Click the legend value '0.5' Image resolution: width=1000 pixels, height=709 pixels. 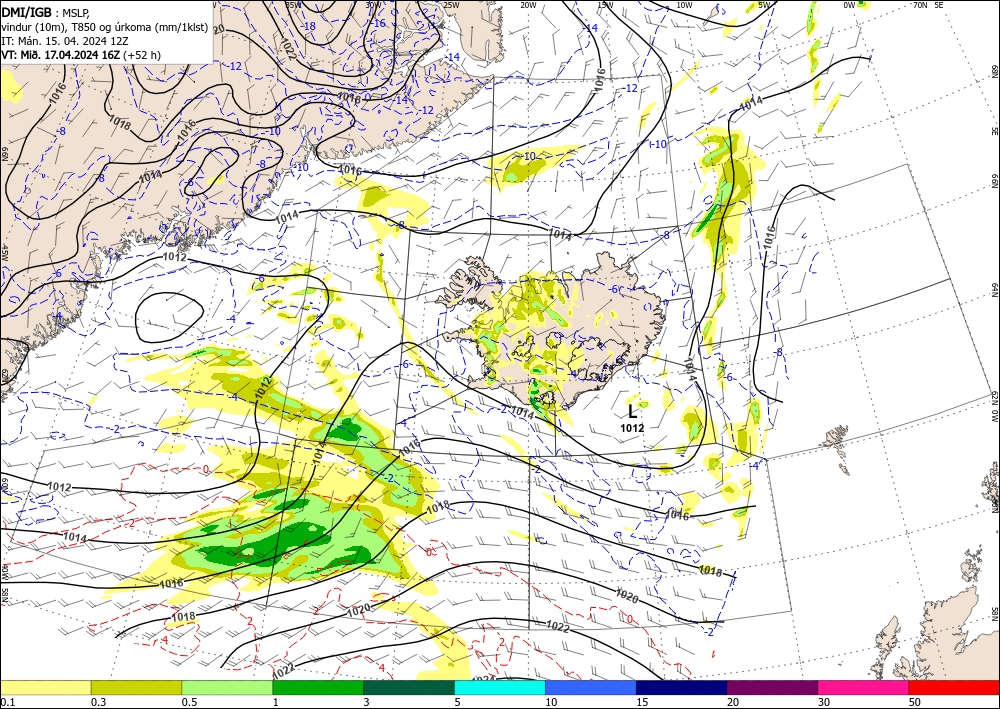[x=189, y=702]
